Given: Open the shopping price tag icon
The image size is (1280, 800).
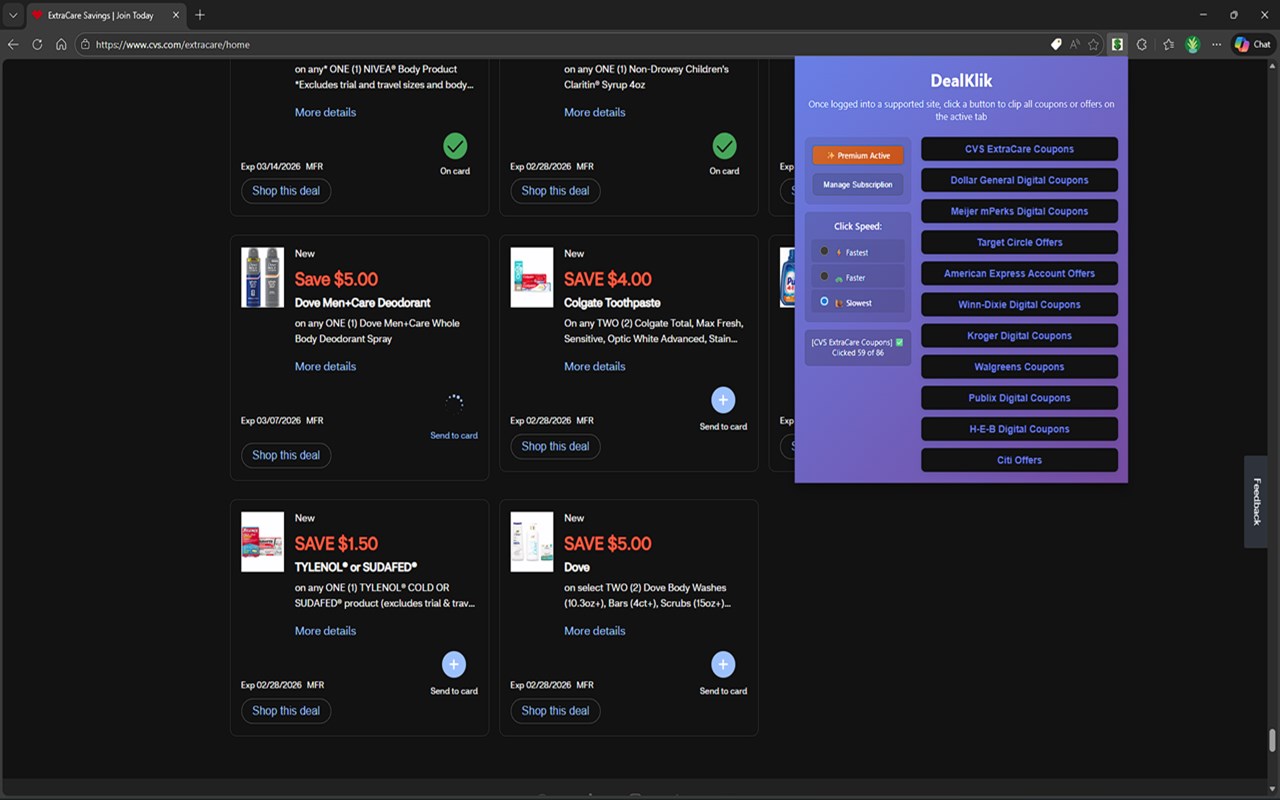Looking at the screenshot, I should (1056, 44).
